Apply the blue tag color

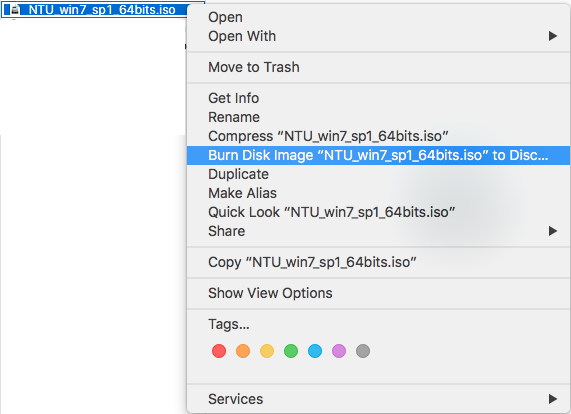click(x=315, y=351)
